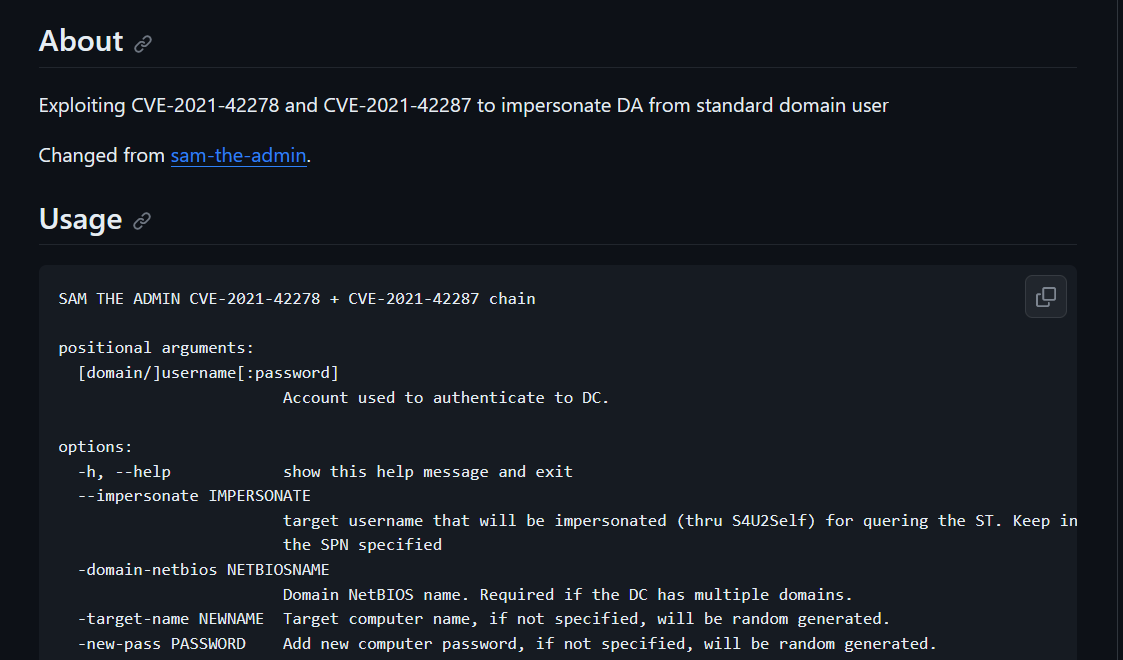Click 'the SPN specified' line

click(362, 545)
